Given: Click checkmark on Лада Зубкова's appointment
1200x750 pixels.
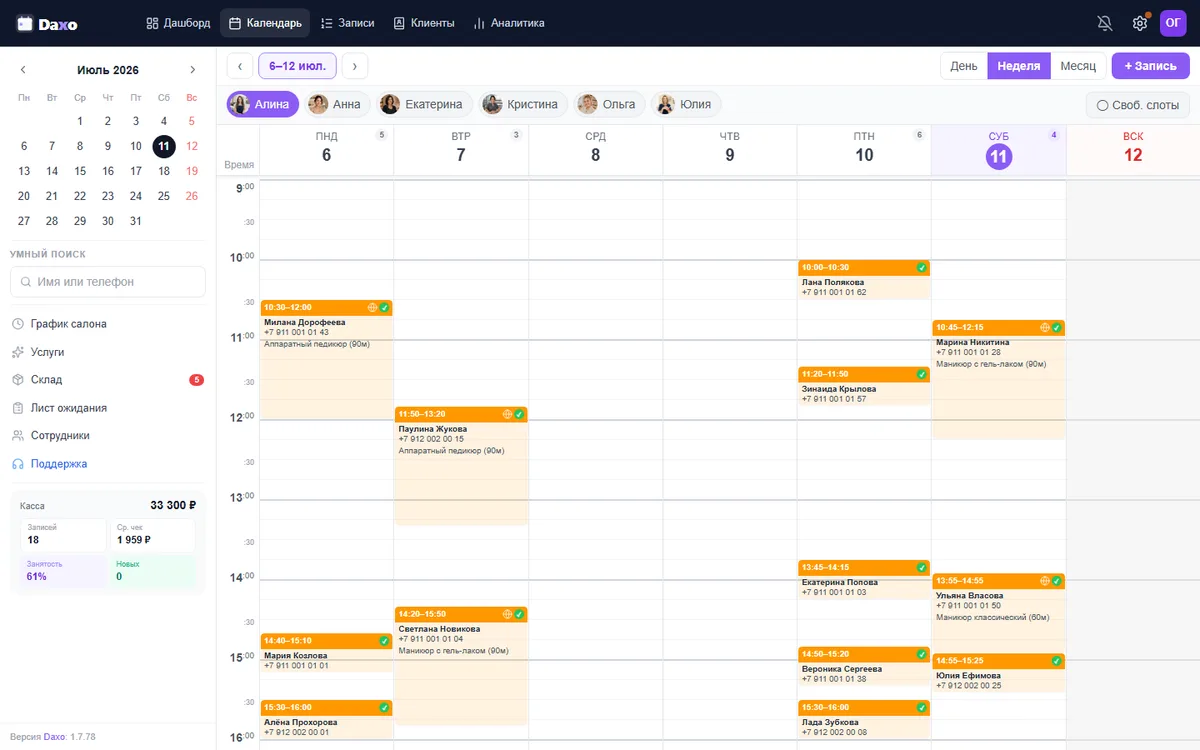Looking at the screenshot, I should (x=922, y=708).
